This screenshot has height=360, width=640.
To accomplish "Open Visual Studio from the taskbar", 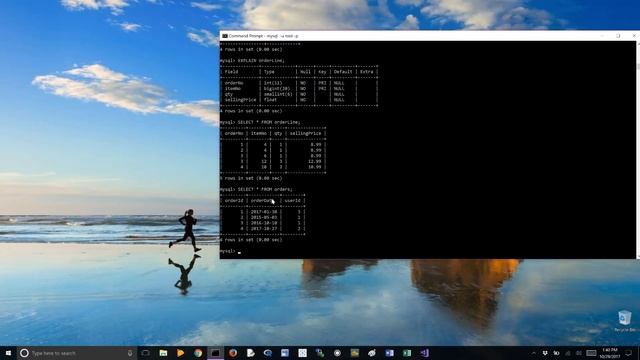I will [x=424, y=353].
